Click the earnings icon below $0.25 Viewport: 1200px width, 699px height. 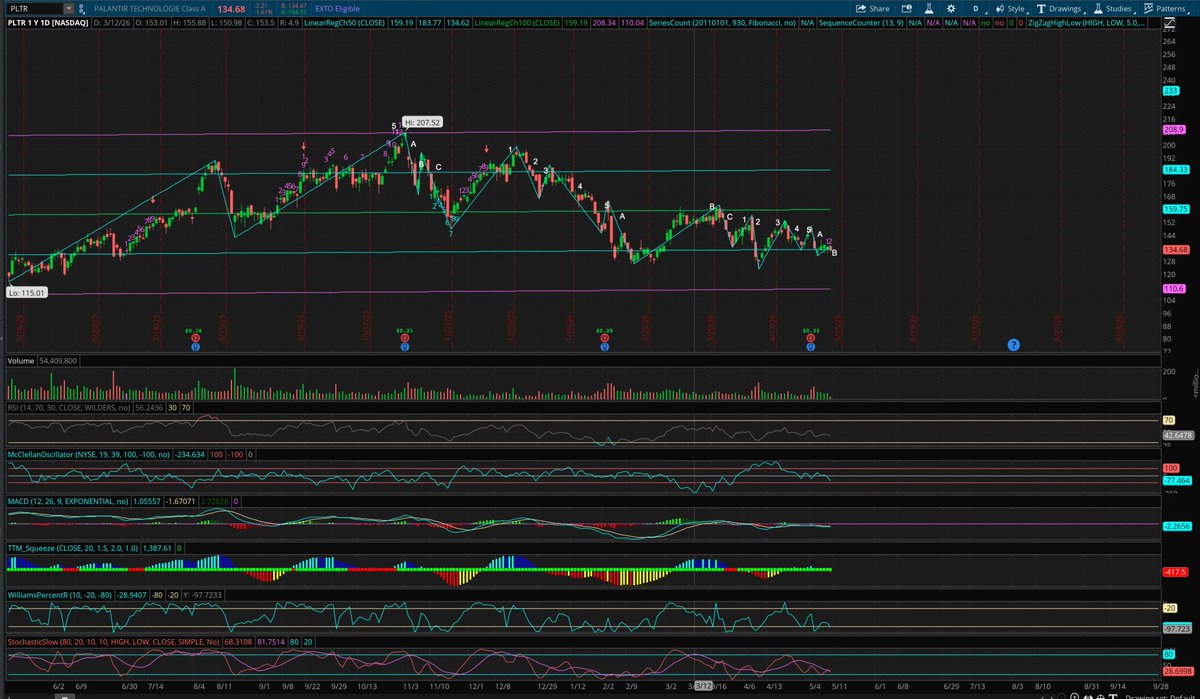point(604,339)
